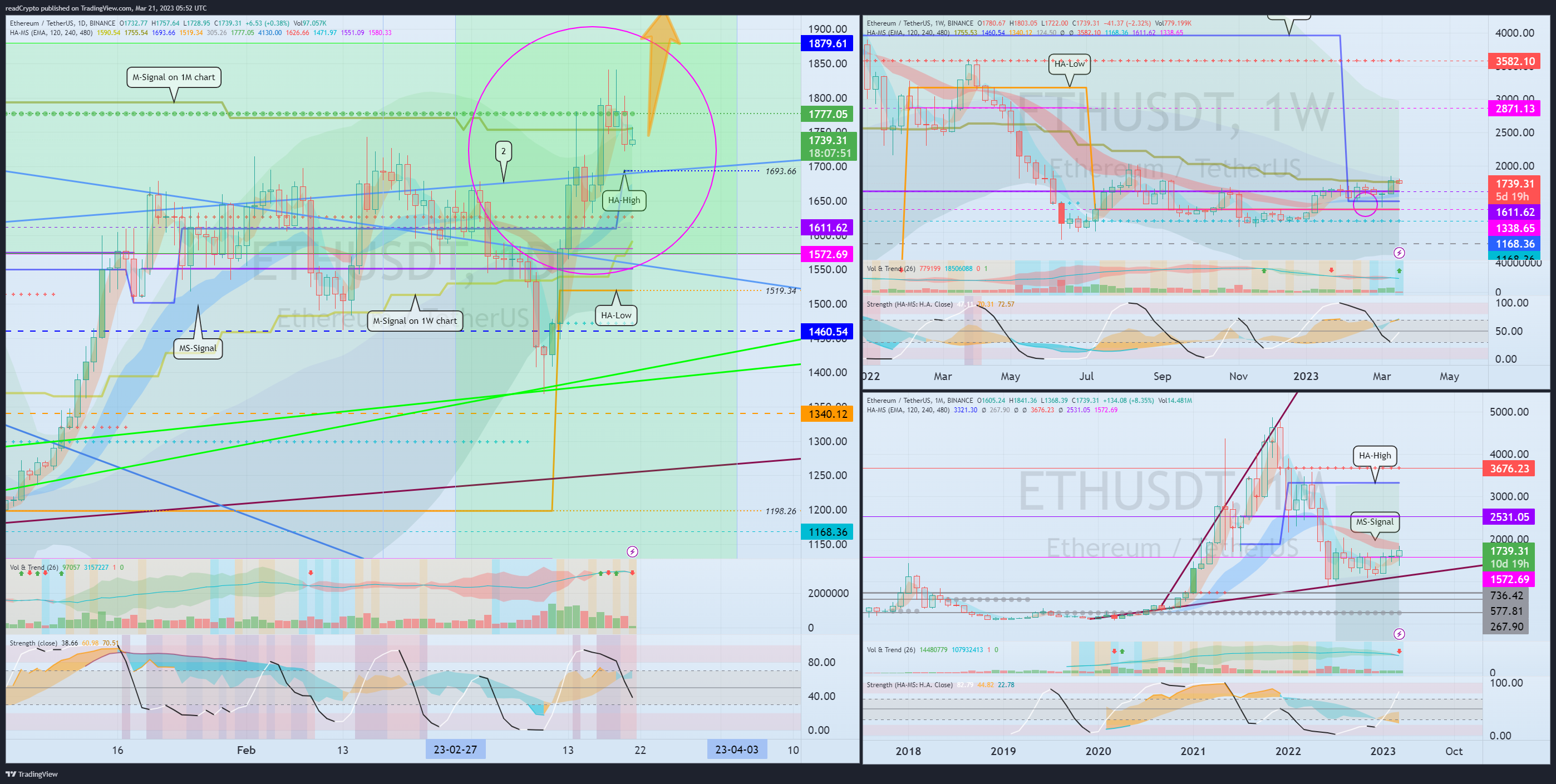Image resolution: width=1556 pixels, height=784 pixels.
Task: Click the 'M-Signal on 1W chart' callout
Action: (415, 320)
